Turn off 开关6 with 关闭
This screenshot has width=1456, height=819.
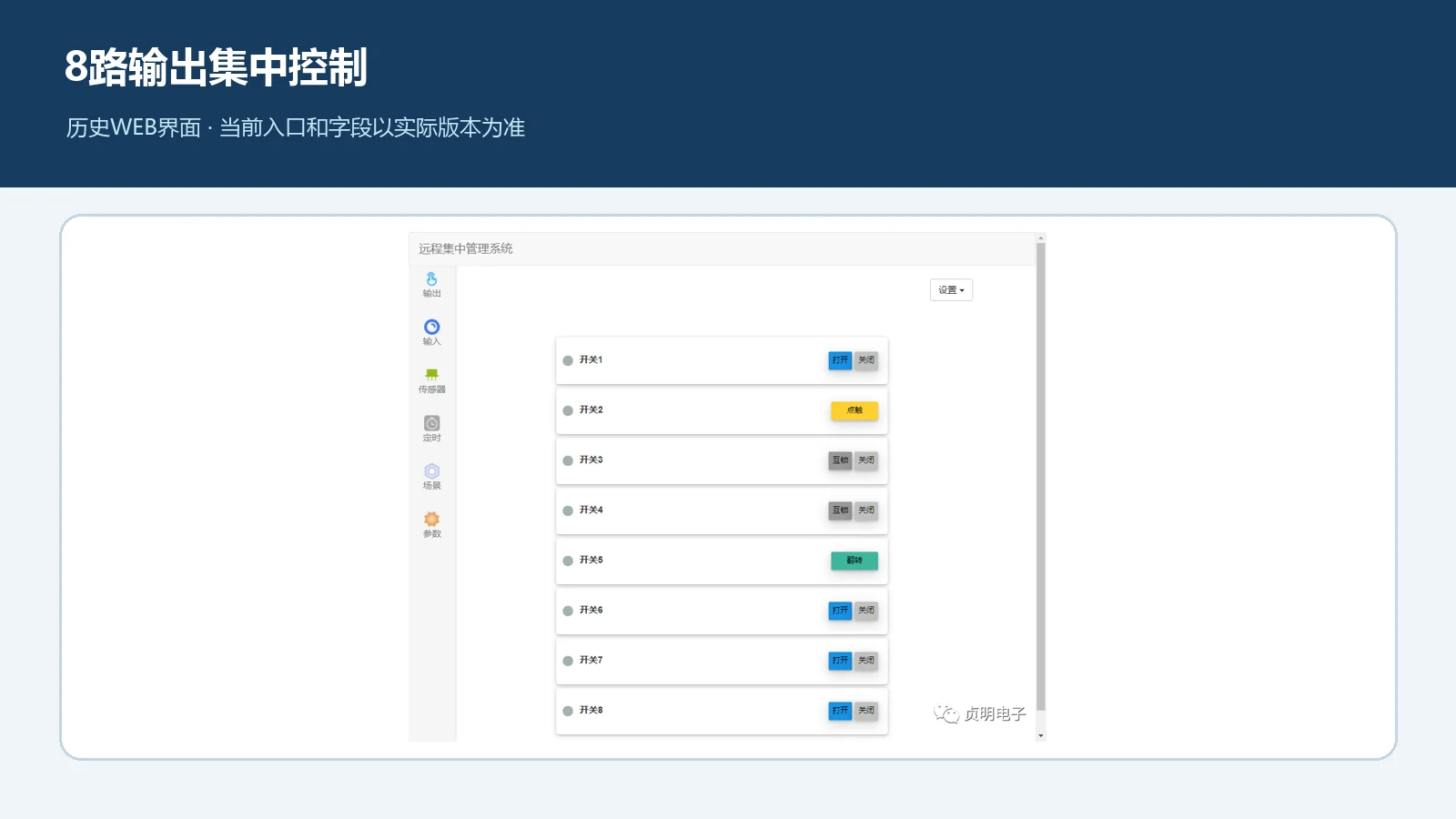(866, 611)
